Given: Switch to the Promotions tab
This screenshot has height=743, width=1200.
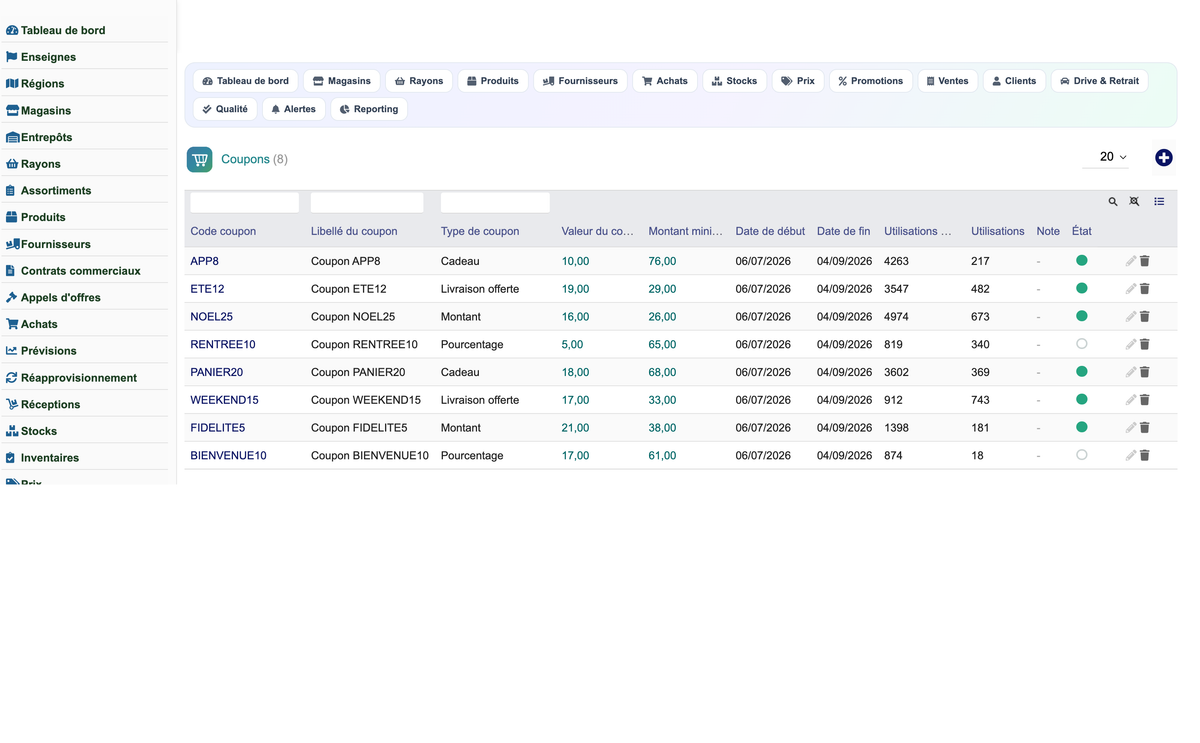Looking at the screenshot, I should pos(871,81).
